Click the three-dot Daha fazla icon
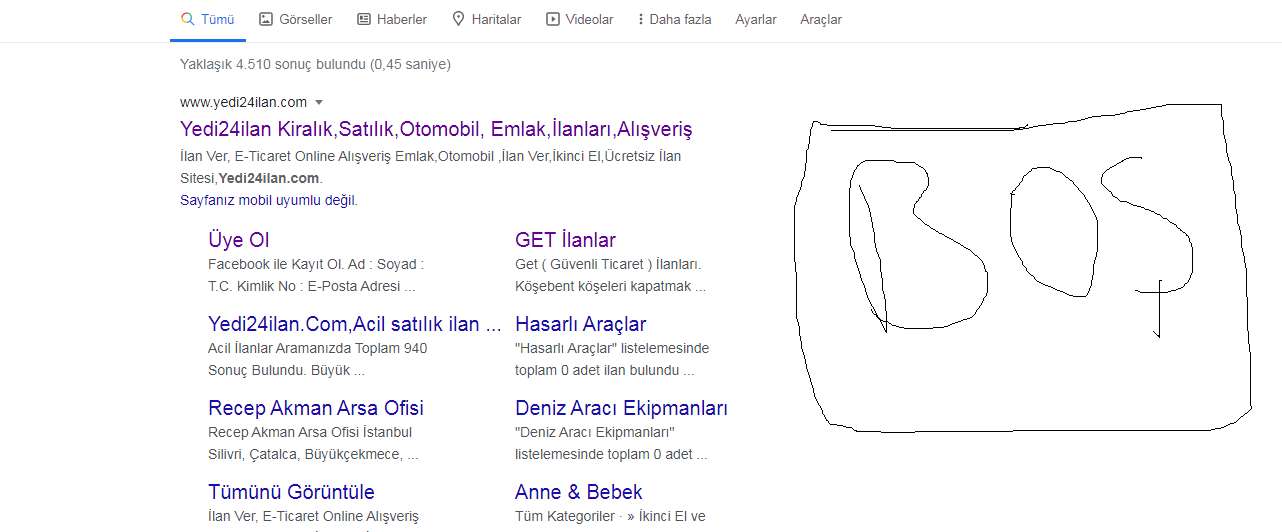This screenshot has width=1282, height=532. tap(640, 19)
